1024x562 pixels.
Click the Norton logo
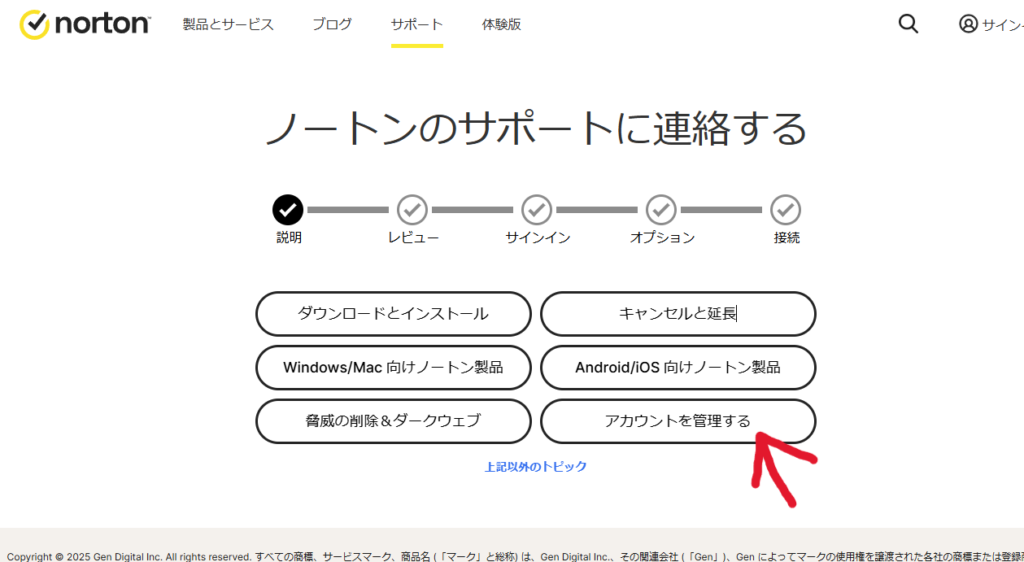click(85, 24)
